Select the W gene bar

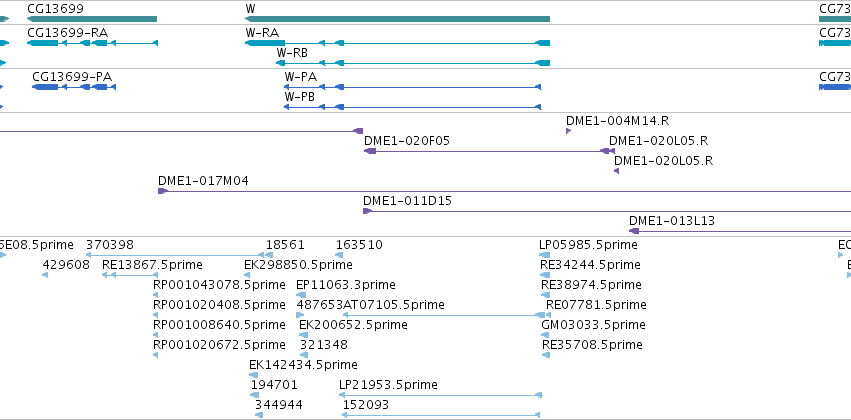[x=397, y=19]
